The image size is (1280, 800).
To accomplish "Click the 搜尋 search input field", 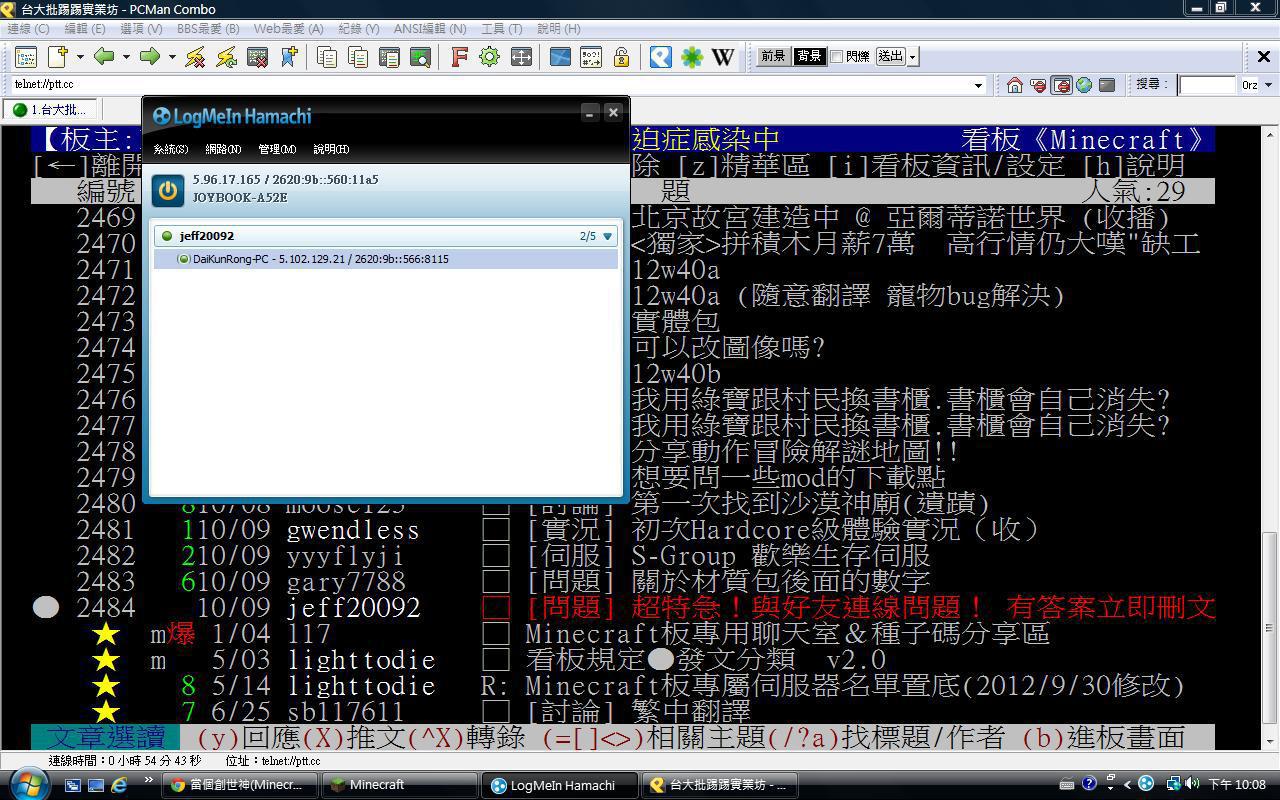I will [1207, 85].
